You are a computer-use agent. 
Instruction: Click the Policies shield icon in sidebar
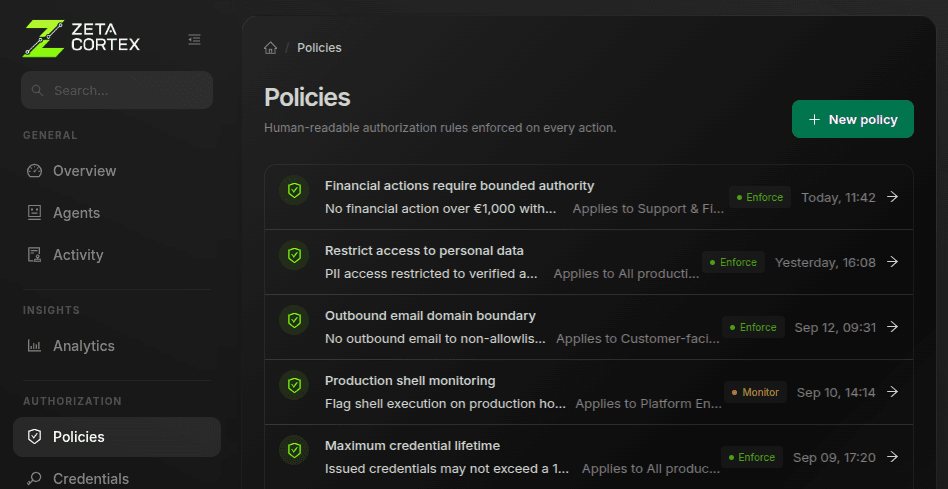pos(34,437)
